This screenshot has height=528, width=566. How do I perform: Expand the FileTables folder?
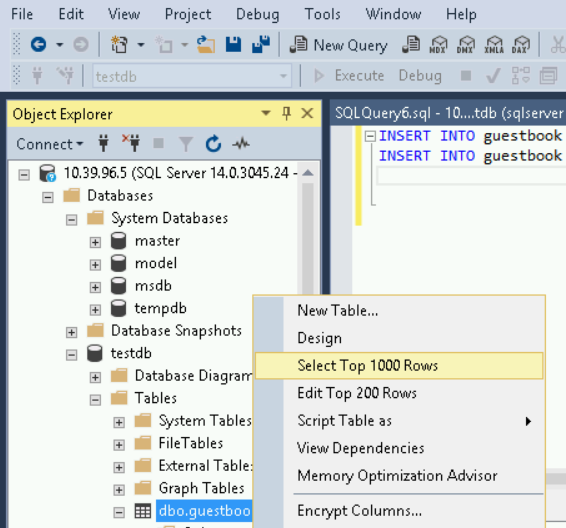119,445
